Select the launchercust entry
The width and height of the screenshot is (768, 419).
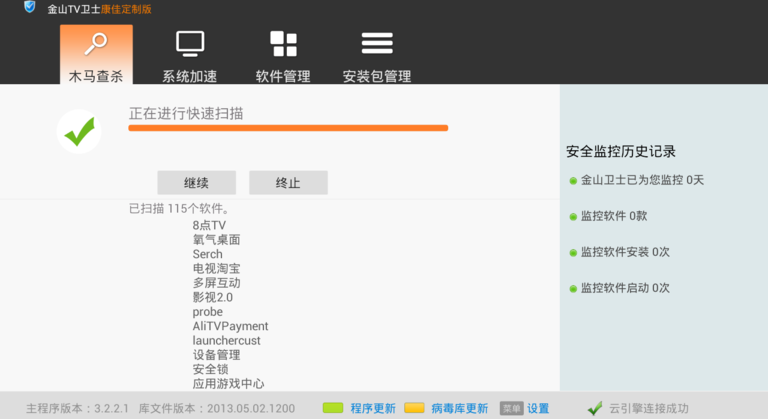(226, 341)
